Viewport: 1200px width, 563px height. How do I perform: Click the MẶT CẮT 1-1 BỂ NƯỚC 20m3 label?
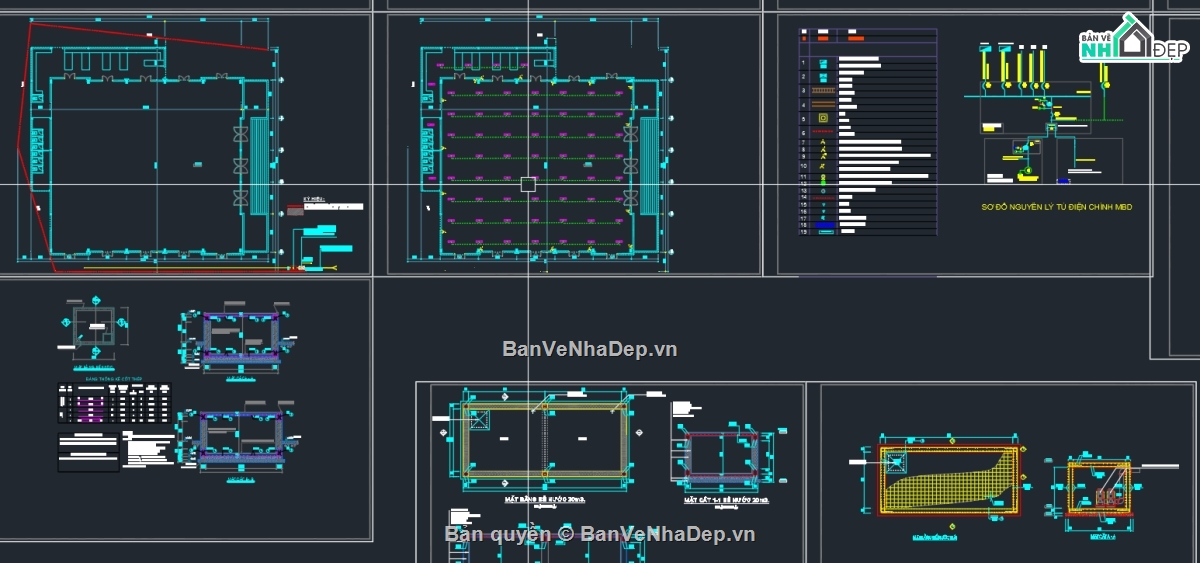pyautogui.click(x=726, y=498)
